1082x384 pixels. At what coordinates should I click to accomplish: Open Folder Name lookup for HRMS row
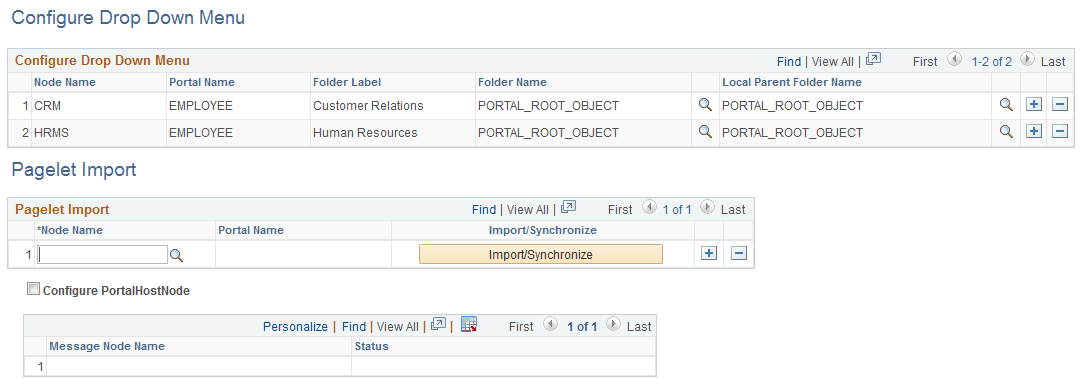[705, 131]
